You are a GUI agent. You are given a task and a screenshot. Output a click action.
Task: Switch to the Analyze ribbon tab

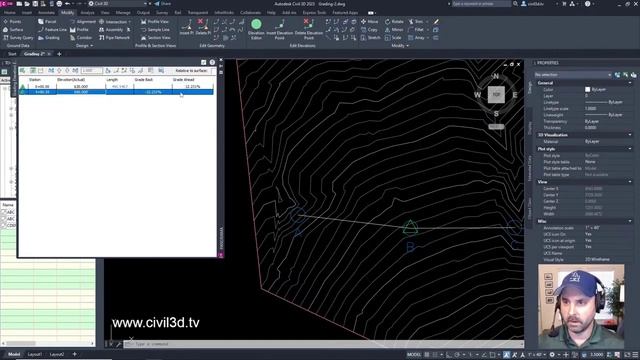[x=87, y=13]
